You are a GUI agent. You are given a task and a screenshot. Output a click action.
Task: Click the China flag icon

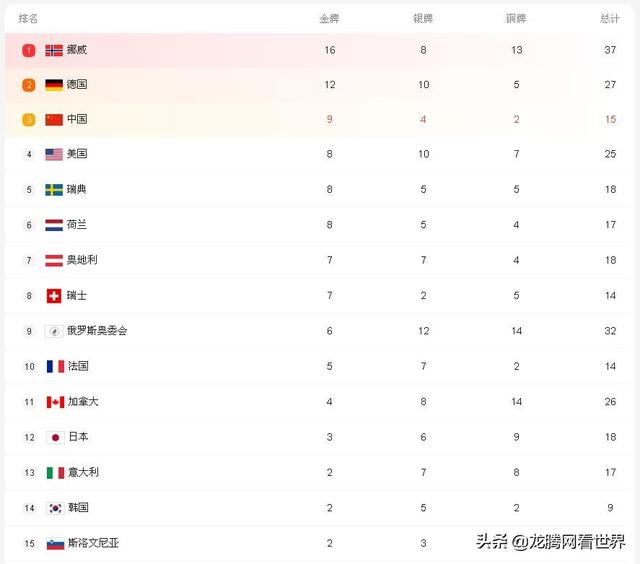tap(54, 120)
